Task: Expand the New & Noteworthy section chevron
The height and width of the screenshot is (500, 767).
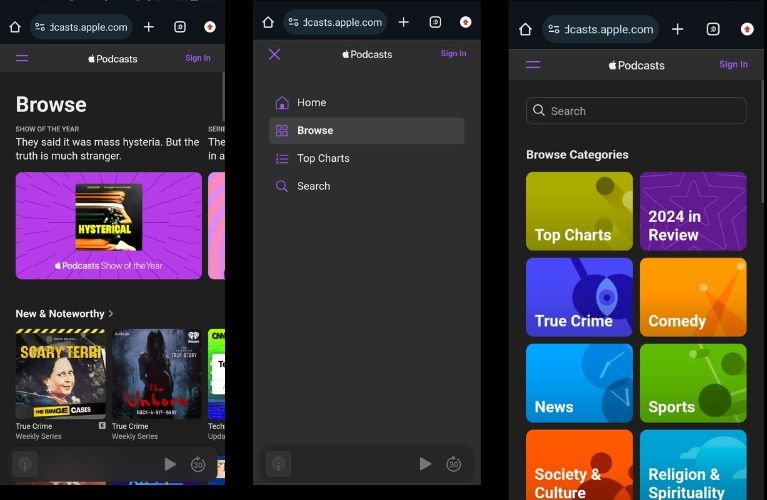Action: 111,314
